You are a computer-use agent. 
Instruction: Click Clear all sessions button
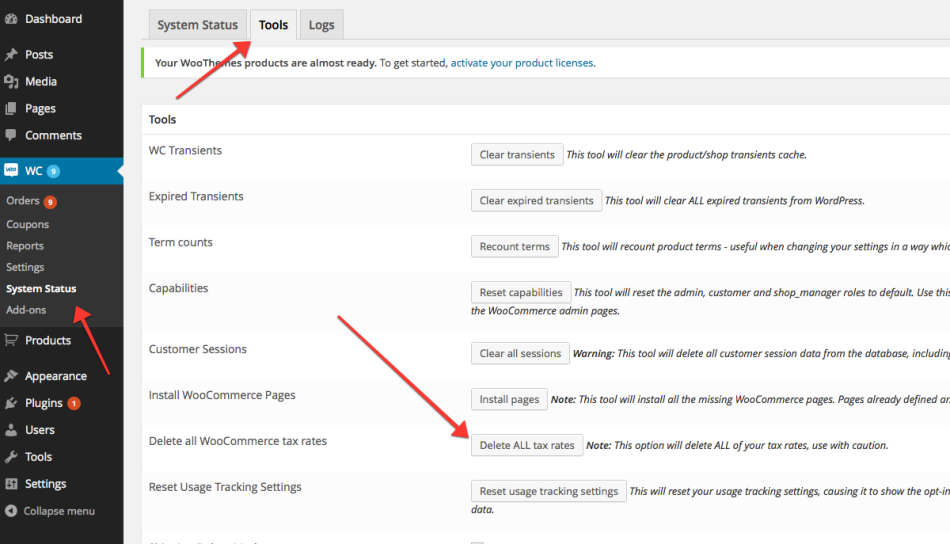coord(520,353)
